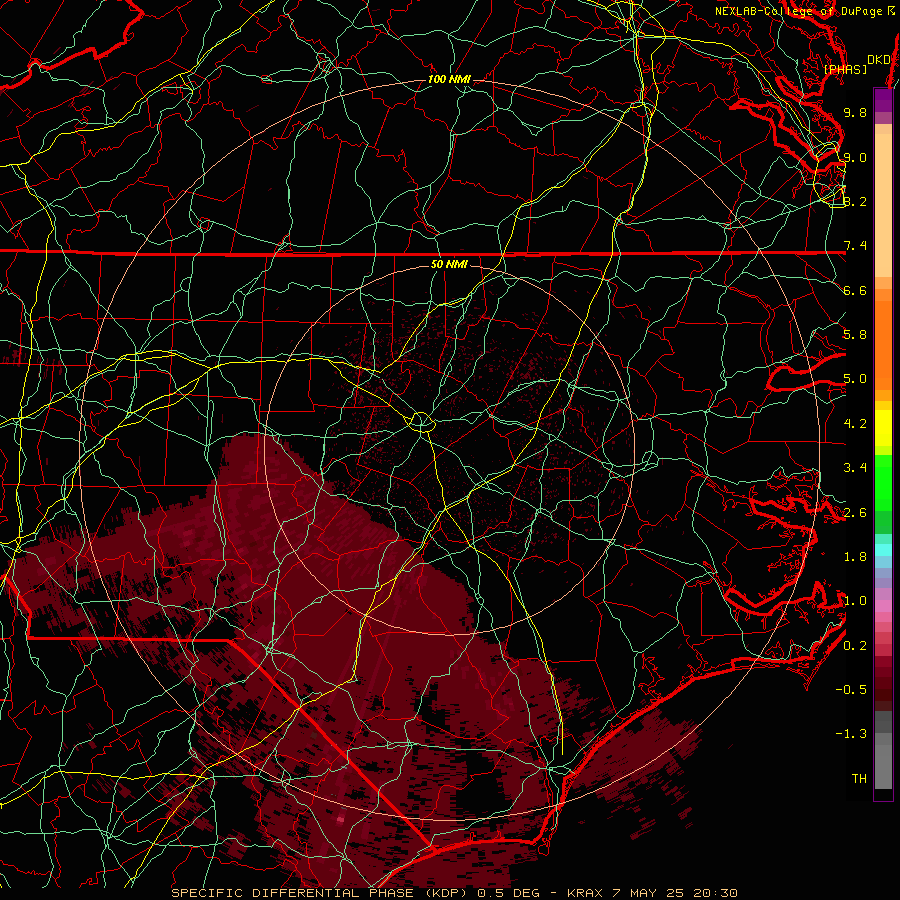Screen dimensions: 900x900
Task: Select the 1.0 value on the color scale
Action: [855, 601]
